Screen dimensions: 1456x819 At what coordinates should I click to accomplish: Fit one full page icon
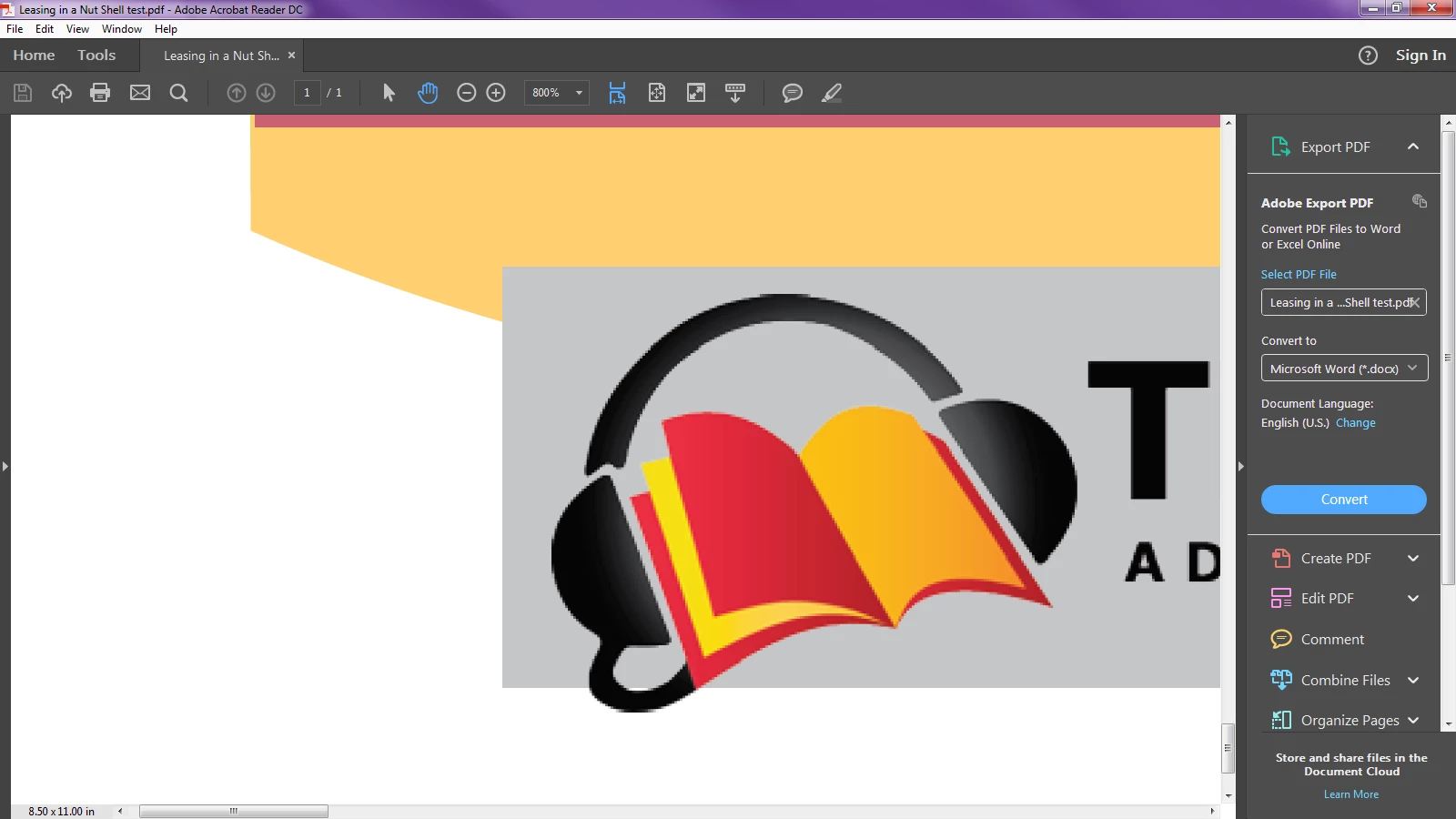click(657, 93)
